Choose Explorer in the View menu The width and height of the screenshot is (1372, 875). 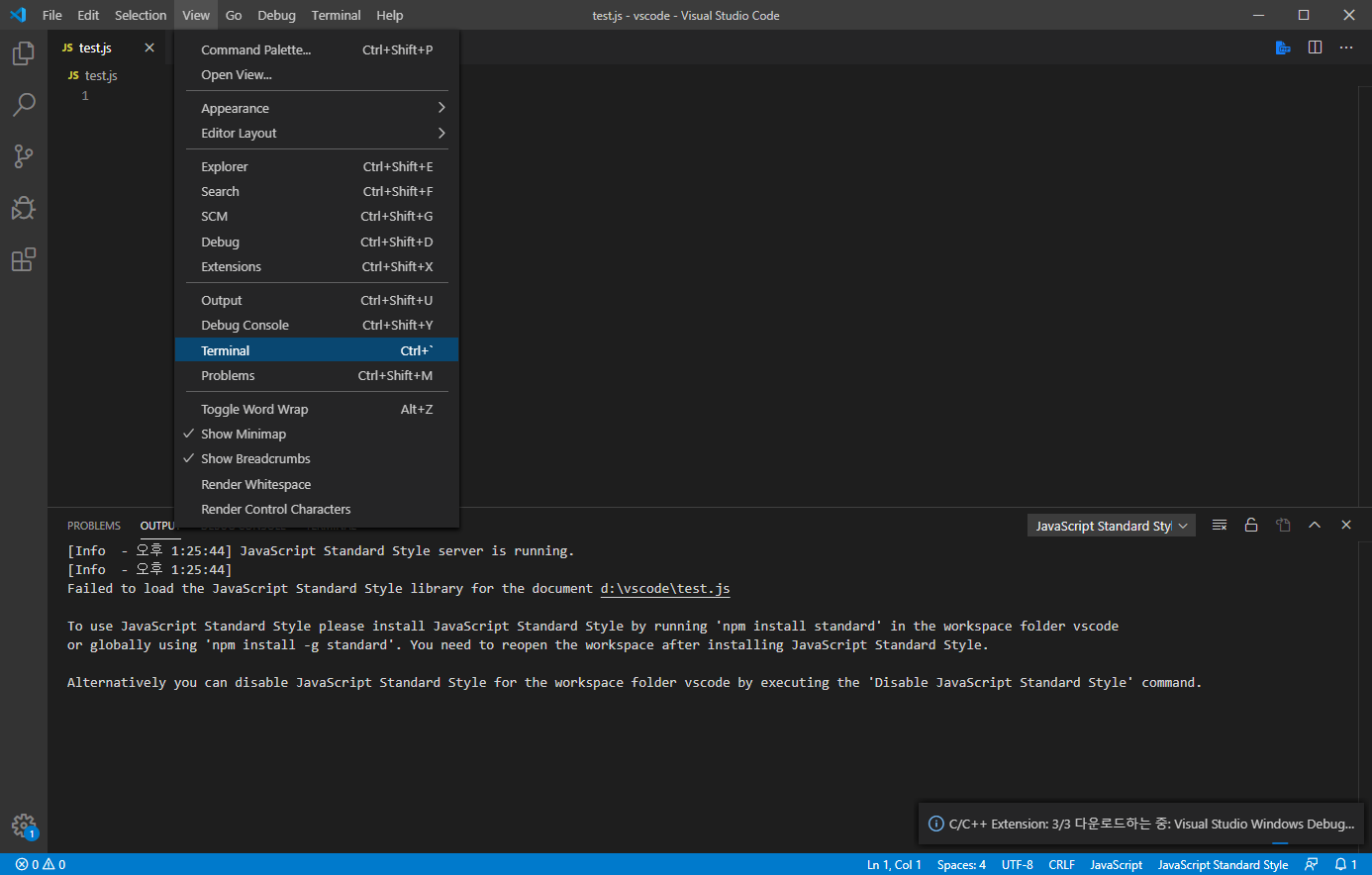click(317, 166)
